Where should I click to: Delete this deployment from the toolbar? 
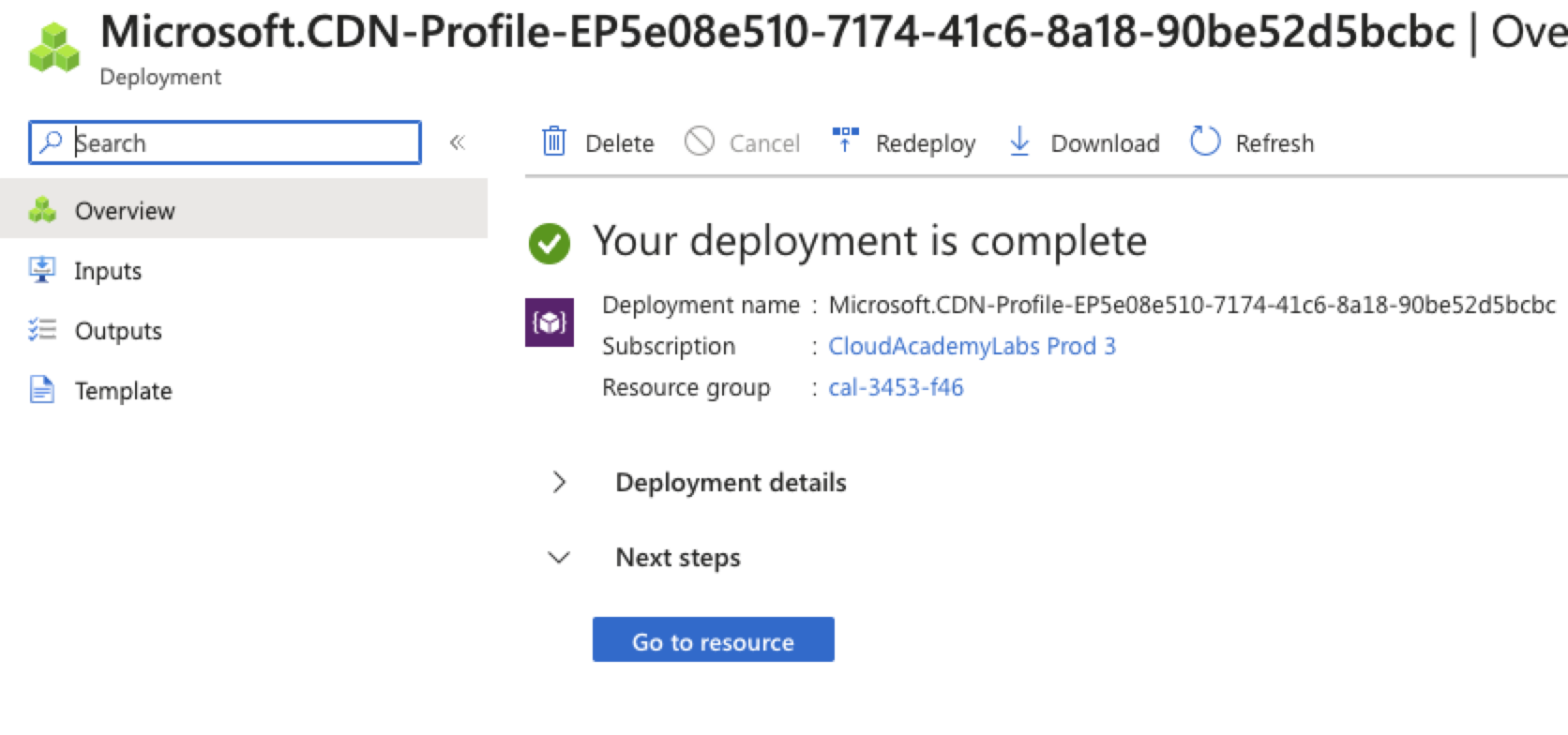coord(597,142)
